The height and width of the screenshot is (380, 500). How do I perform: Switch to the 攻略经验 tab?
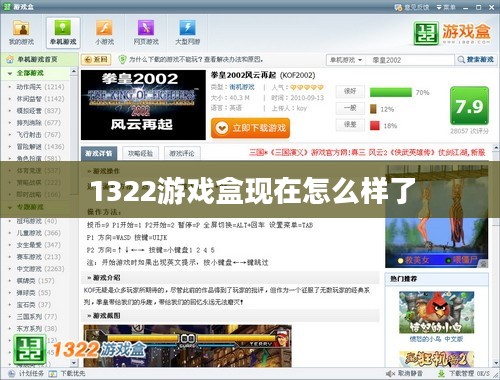[140, 153]
